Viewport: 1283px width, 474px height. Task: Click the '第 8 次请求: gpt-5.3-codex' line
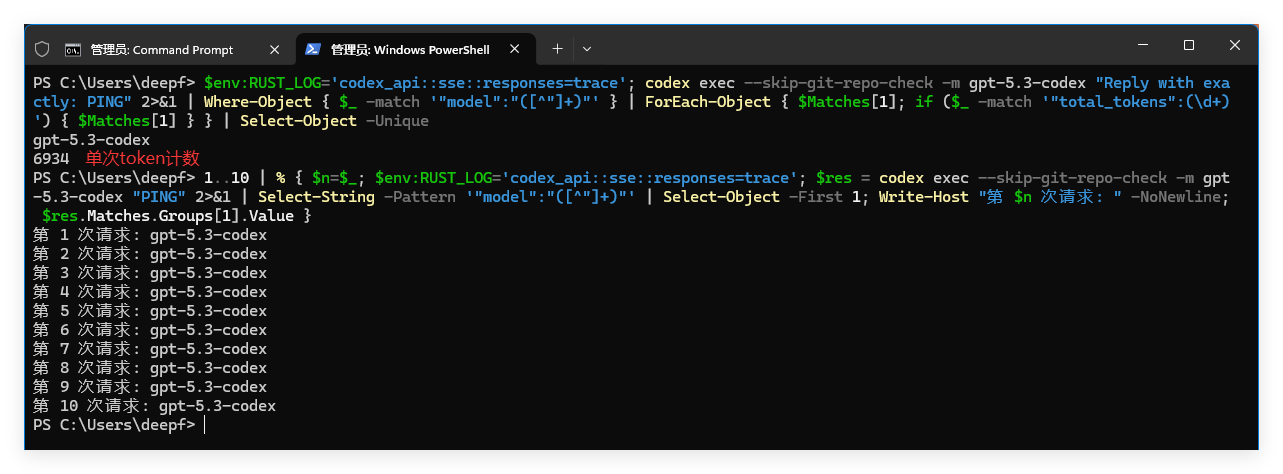pyautogui.click(x=150, y=368)
